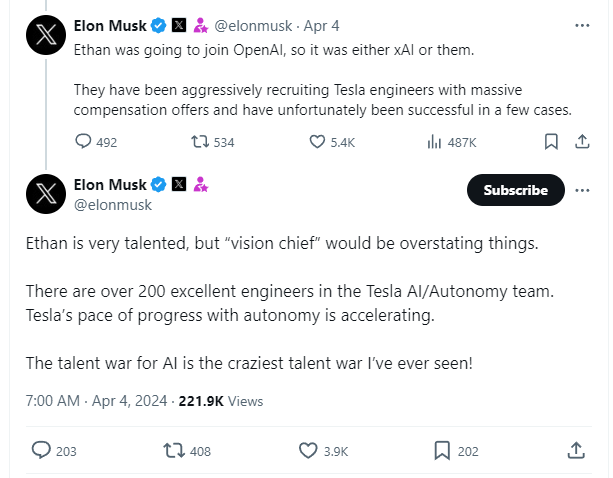
Task: Click the verified badge beside main Elon Musk name
Action: click(157, 184)
